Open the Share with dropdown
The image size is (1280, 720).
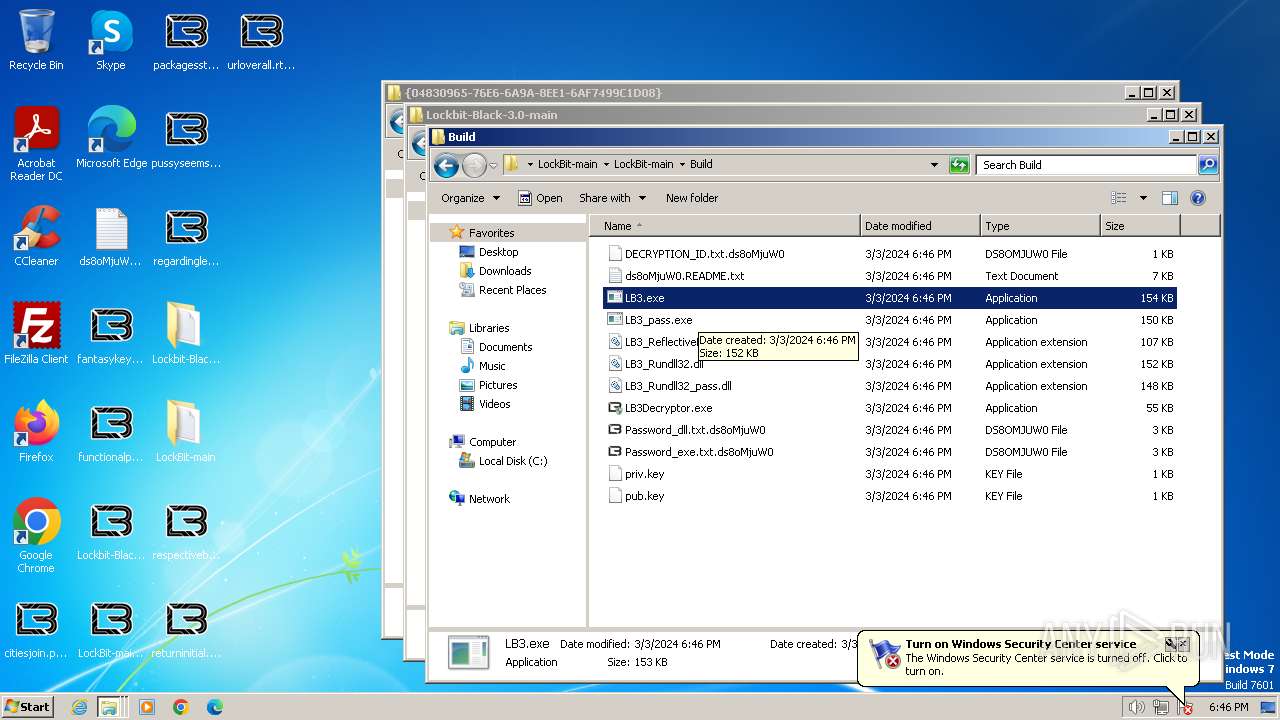click(612, 198)
